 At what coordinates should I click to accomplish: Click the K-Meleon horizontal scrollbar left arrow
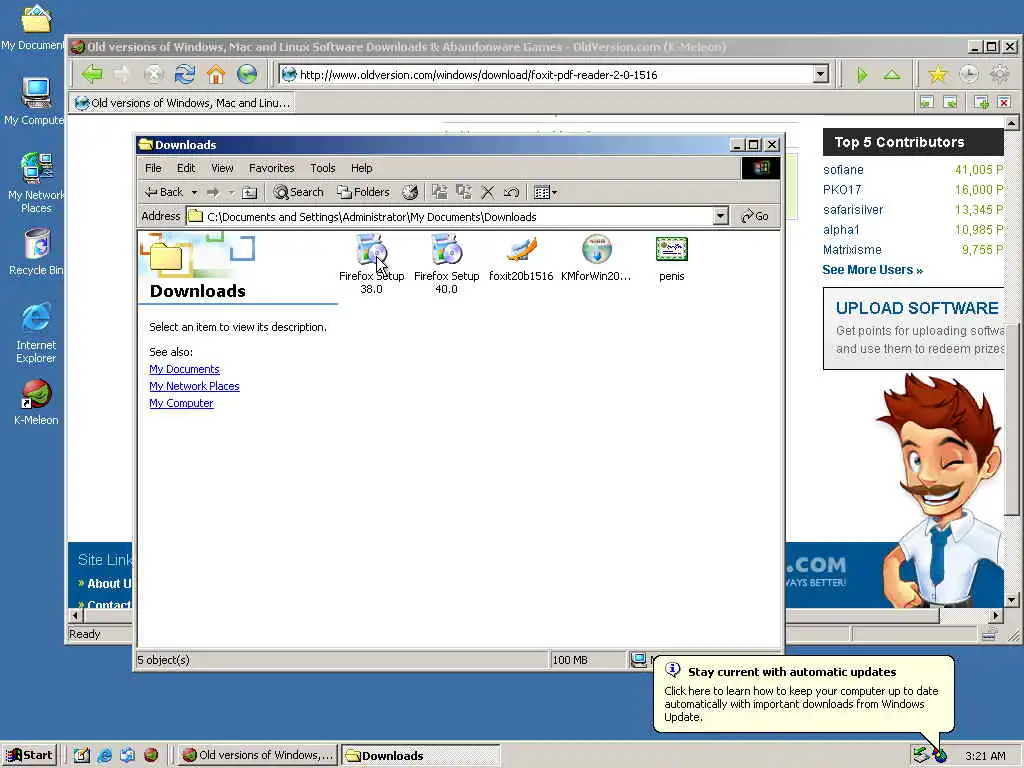(x=76, y=615)
